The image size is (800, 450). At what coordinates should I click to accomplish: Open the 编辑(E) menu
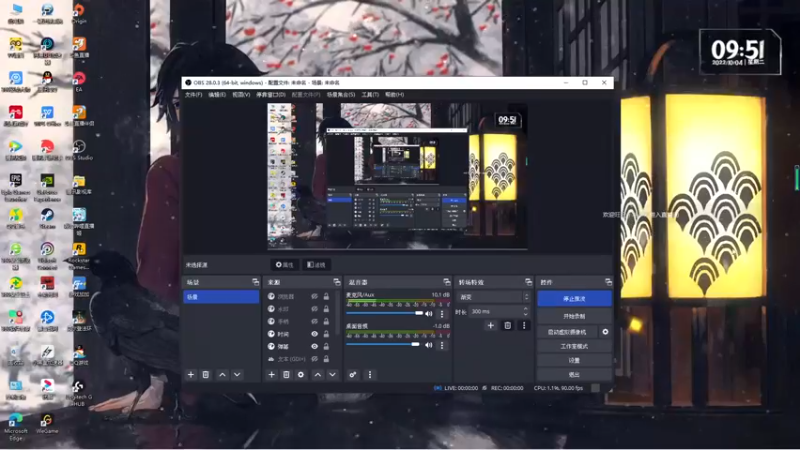click(x=217, y=95)
